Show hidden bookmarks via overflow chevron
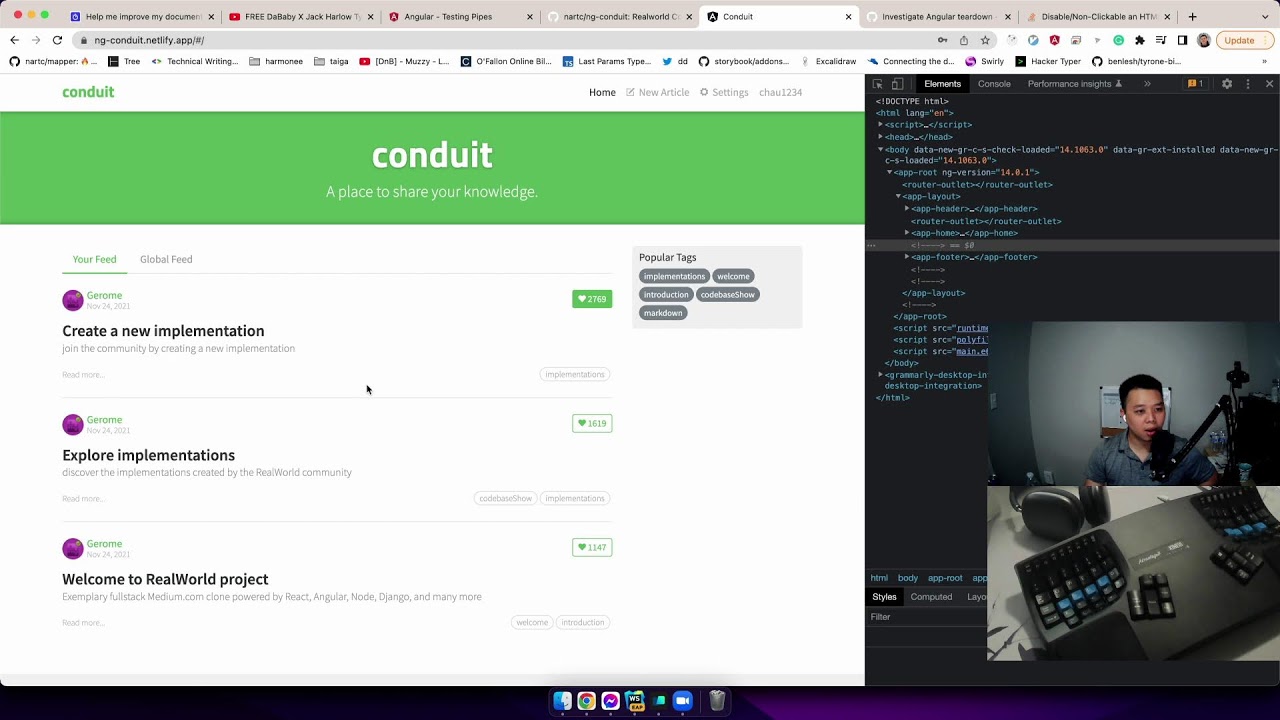The height and width of the screenshot is (720, 1280). coord(1264,61)
